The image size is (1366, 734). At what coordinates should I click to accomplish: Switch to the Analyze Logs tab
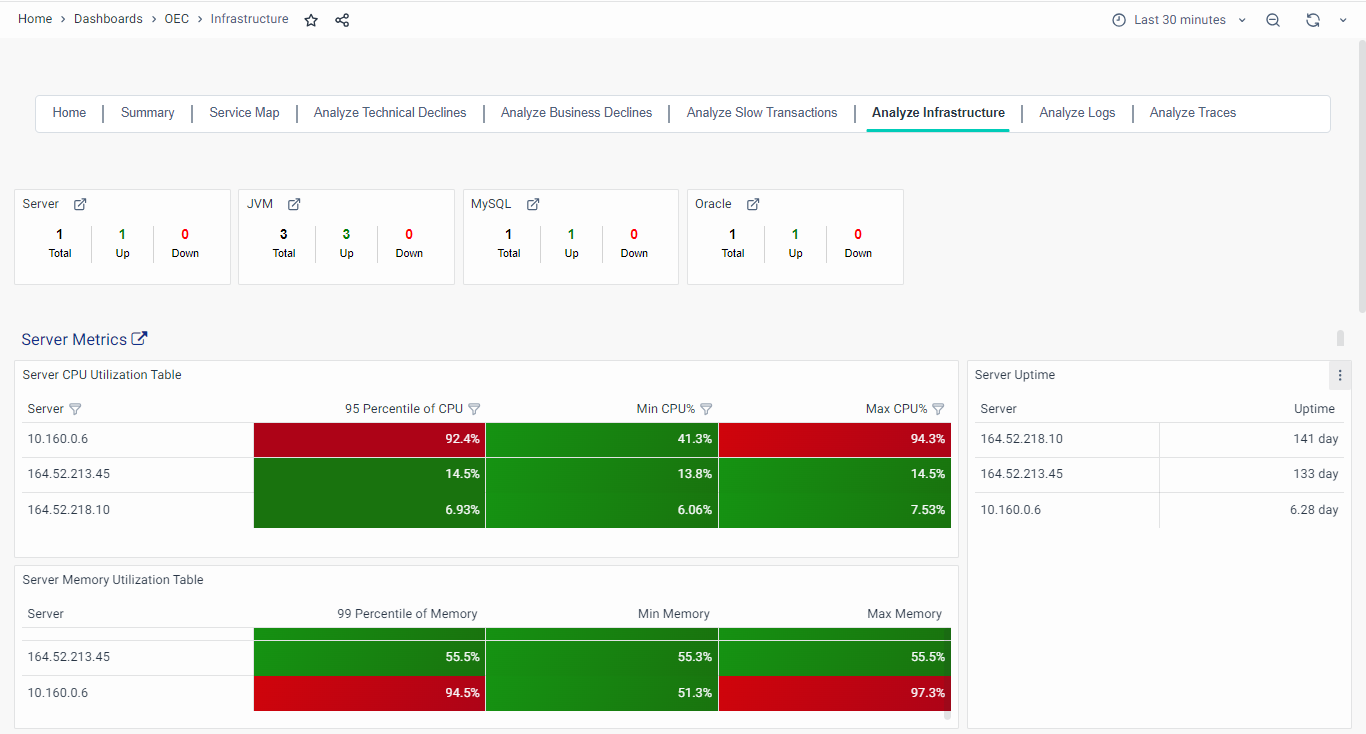click(x=1077, y=113)
